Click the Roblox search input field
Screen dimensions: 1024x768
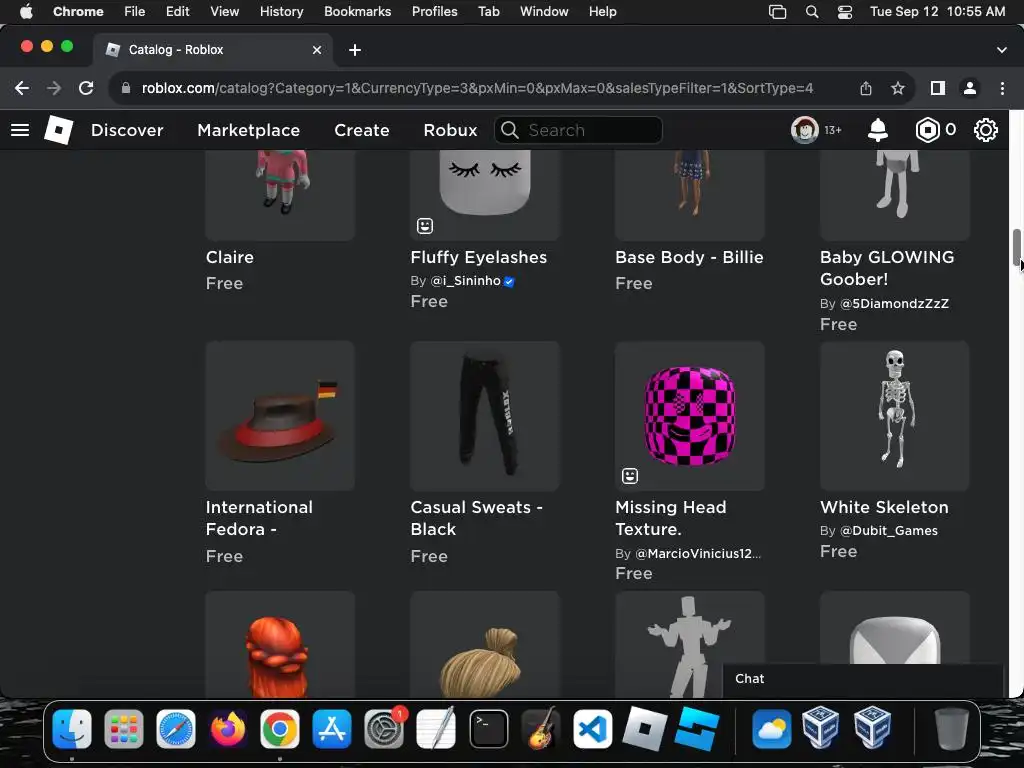pyautogui.click(x=578, y=130)
